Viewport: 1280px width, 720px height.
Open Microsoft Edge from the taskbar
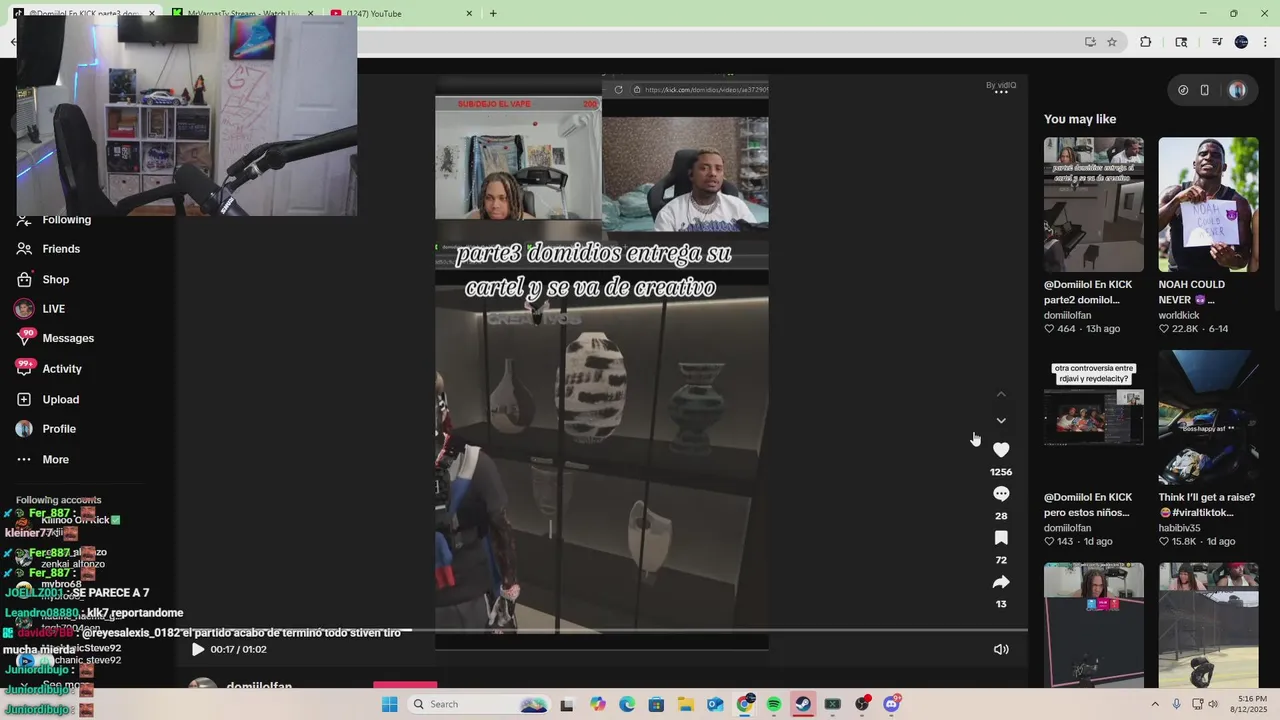click(627, 704)
